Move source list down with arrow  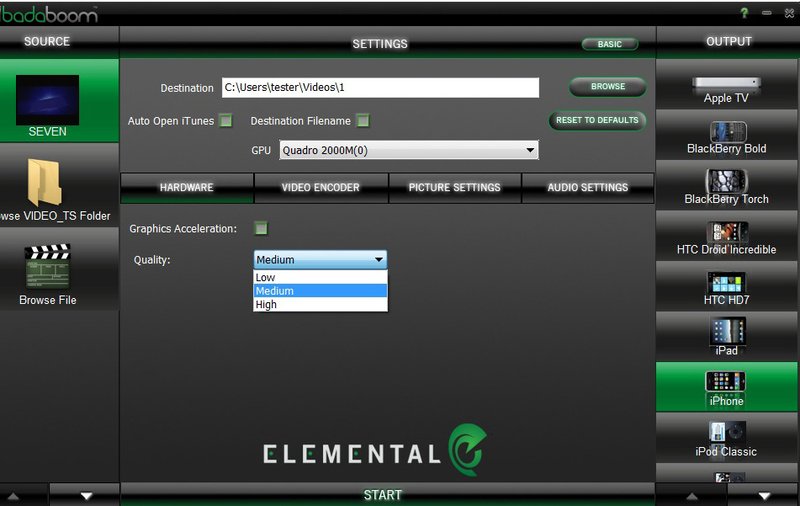pos(86,496)
